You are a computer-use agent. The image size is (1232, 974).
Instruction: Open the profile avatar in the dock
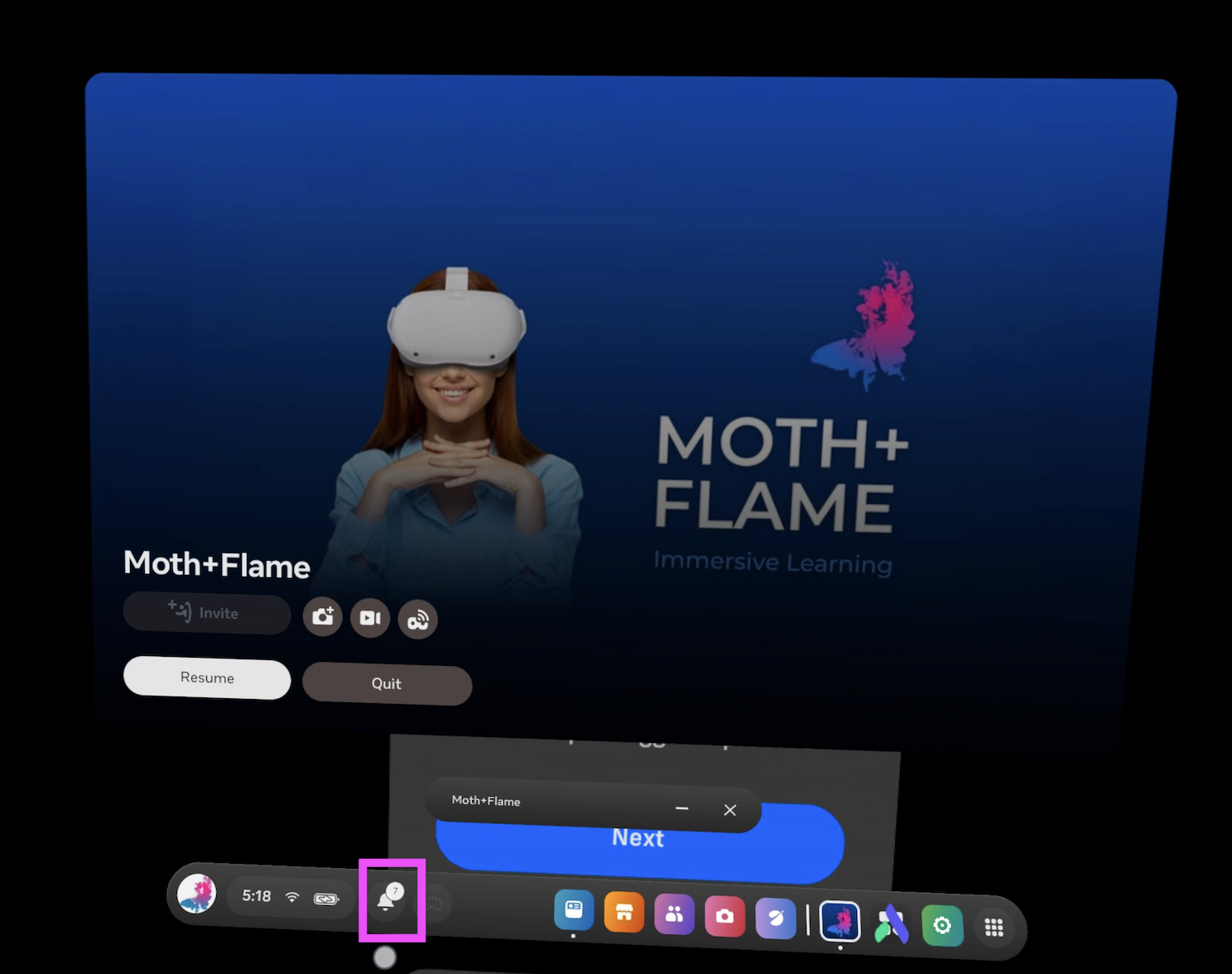point(197,894)
